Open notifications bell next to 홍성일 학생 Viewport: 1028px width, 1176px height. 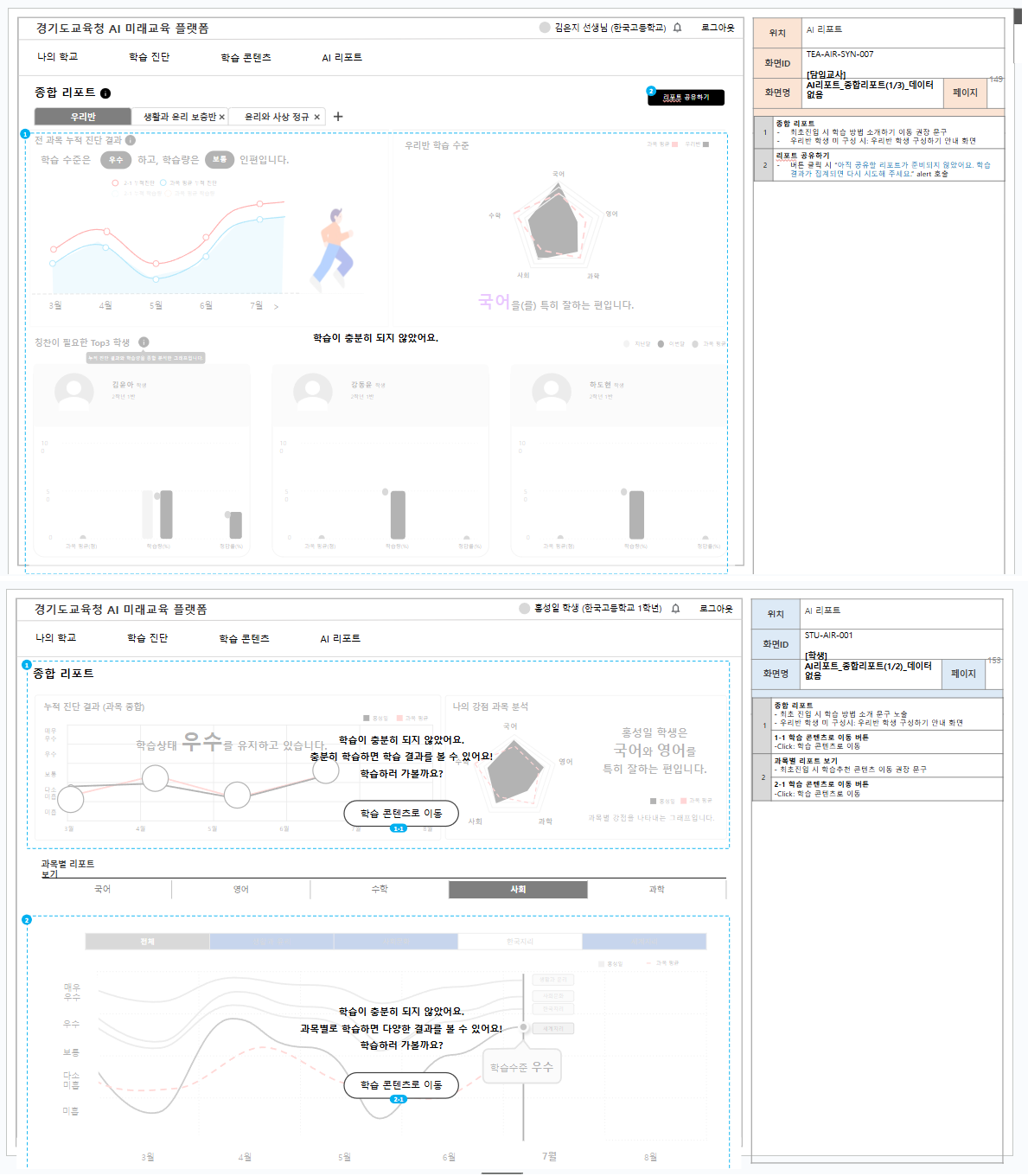click(x=675, y=609)
